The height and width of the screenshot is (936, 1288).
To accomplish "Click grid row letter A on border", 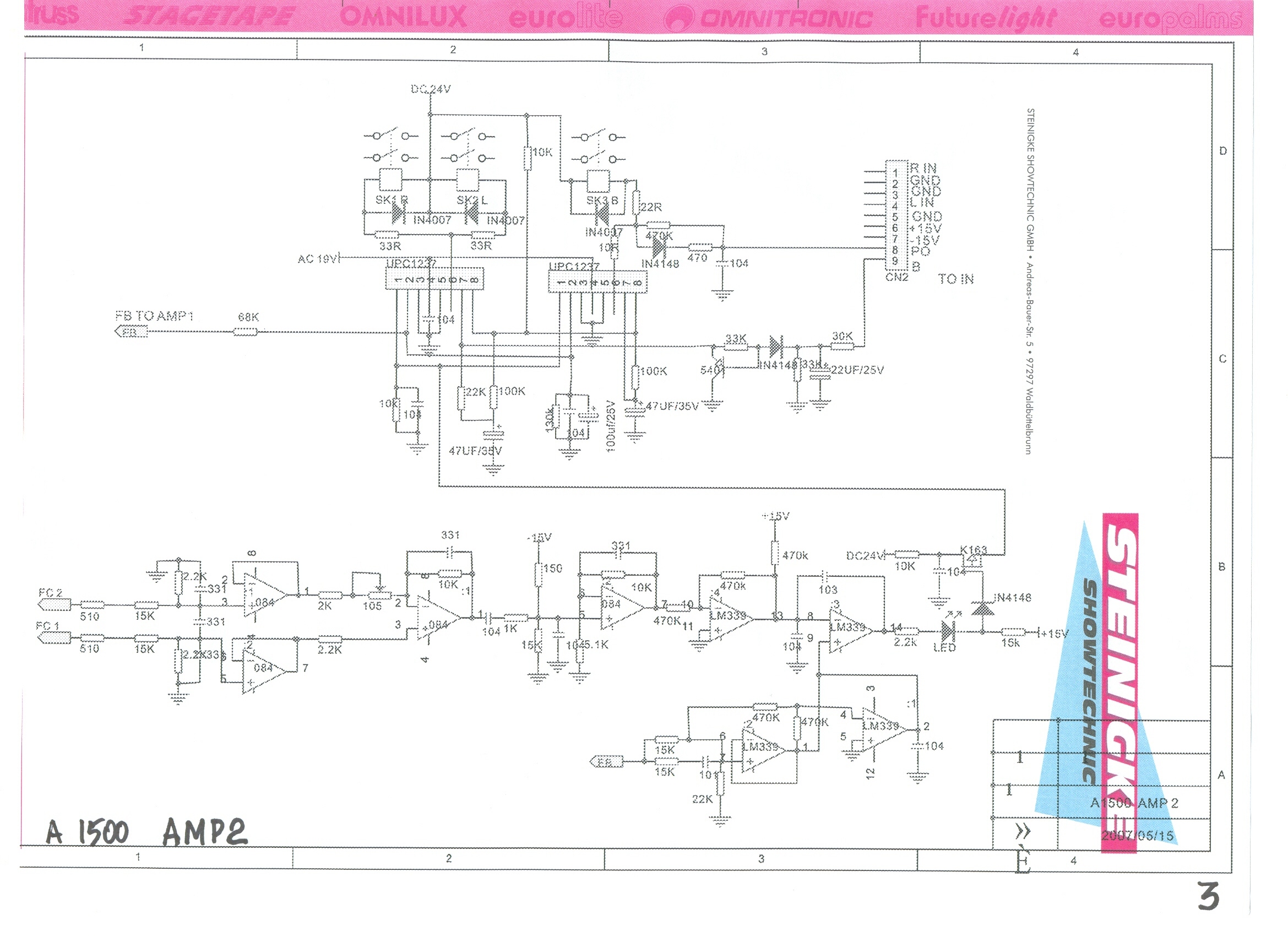I will pyautogui.click(x=1221, y=775).
